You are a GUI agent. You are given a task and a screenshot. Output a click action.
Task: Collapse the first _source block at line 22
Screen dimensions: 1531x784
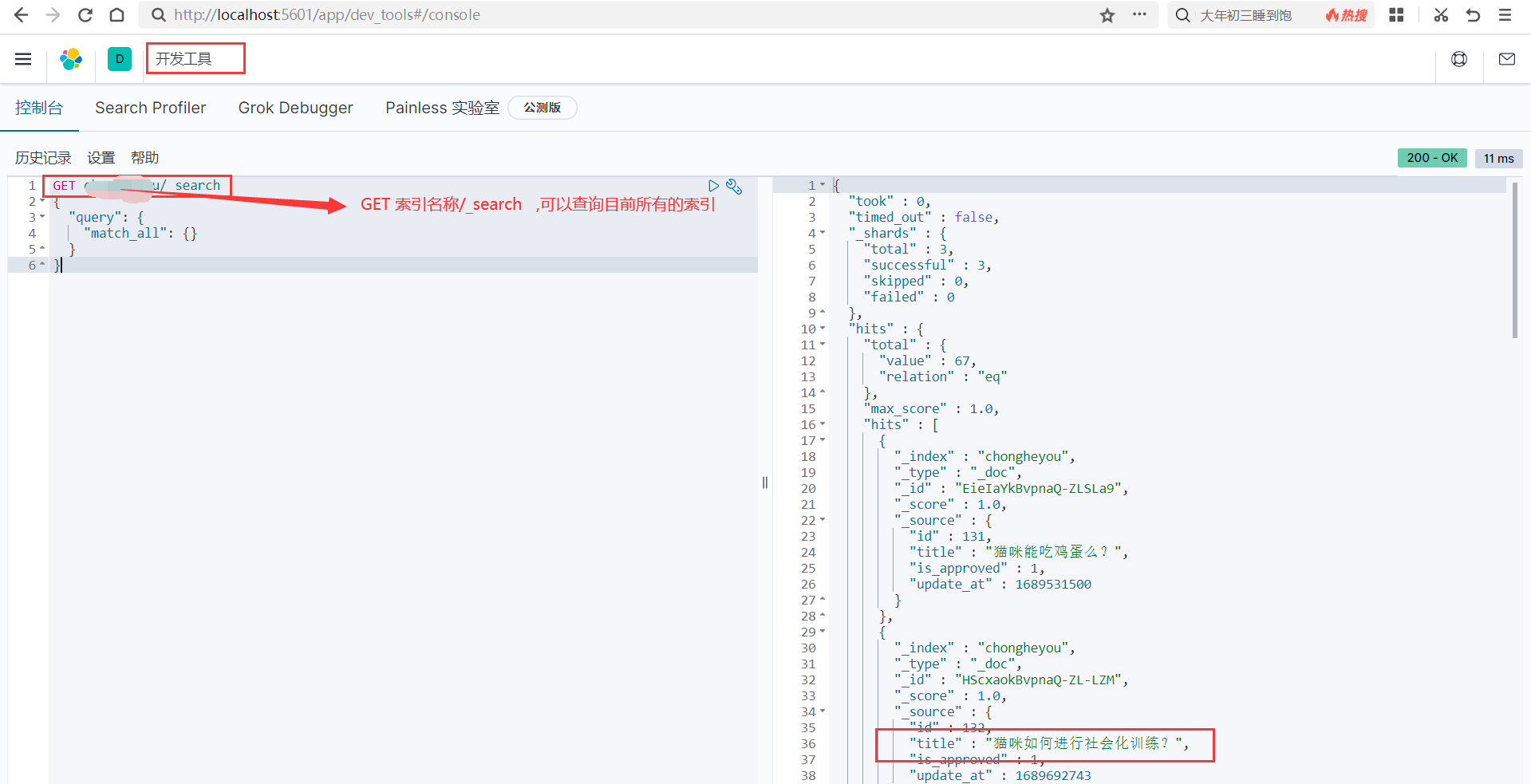click(823, 521)
